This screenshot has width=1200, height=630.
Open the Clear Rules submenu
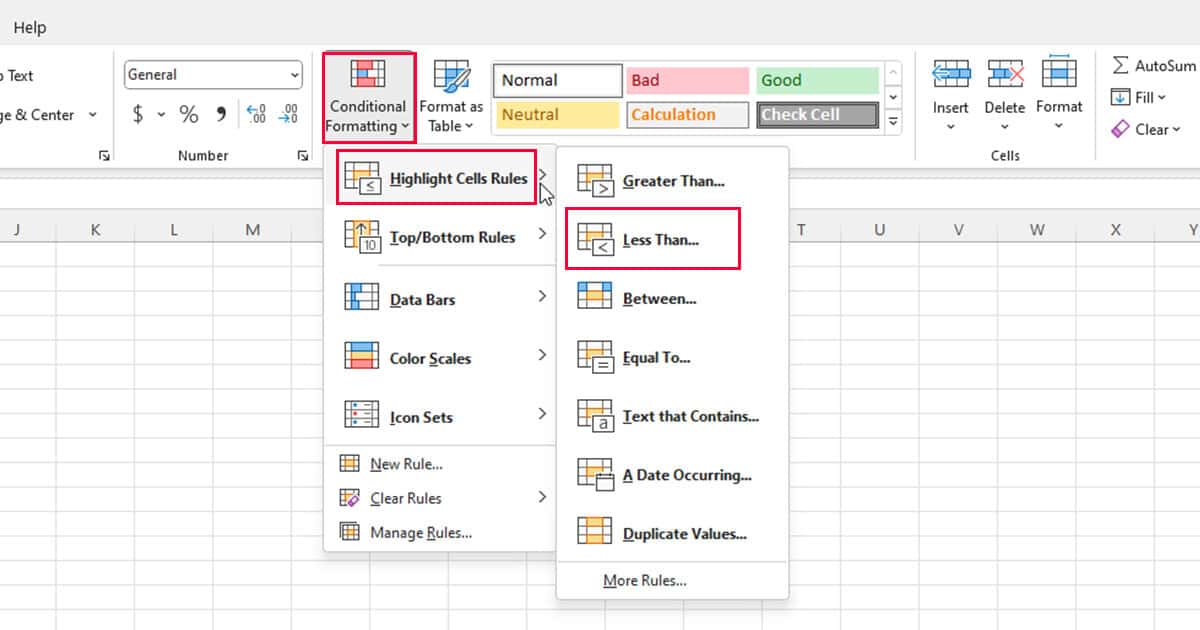coord(441,498)
